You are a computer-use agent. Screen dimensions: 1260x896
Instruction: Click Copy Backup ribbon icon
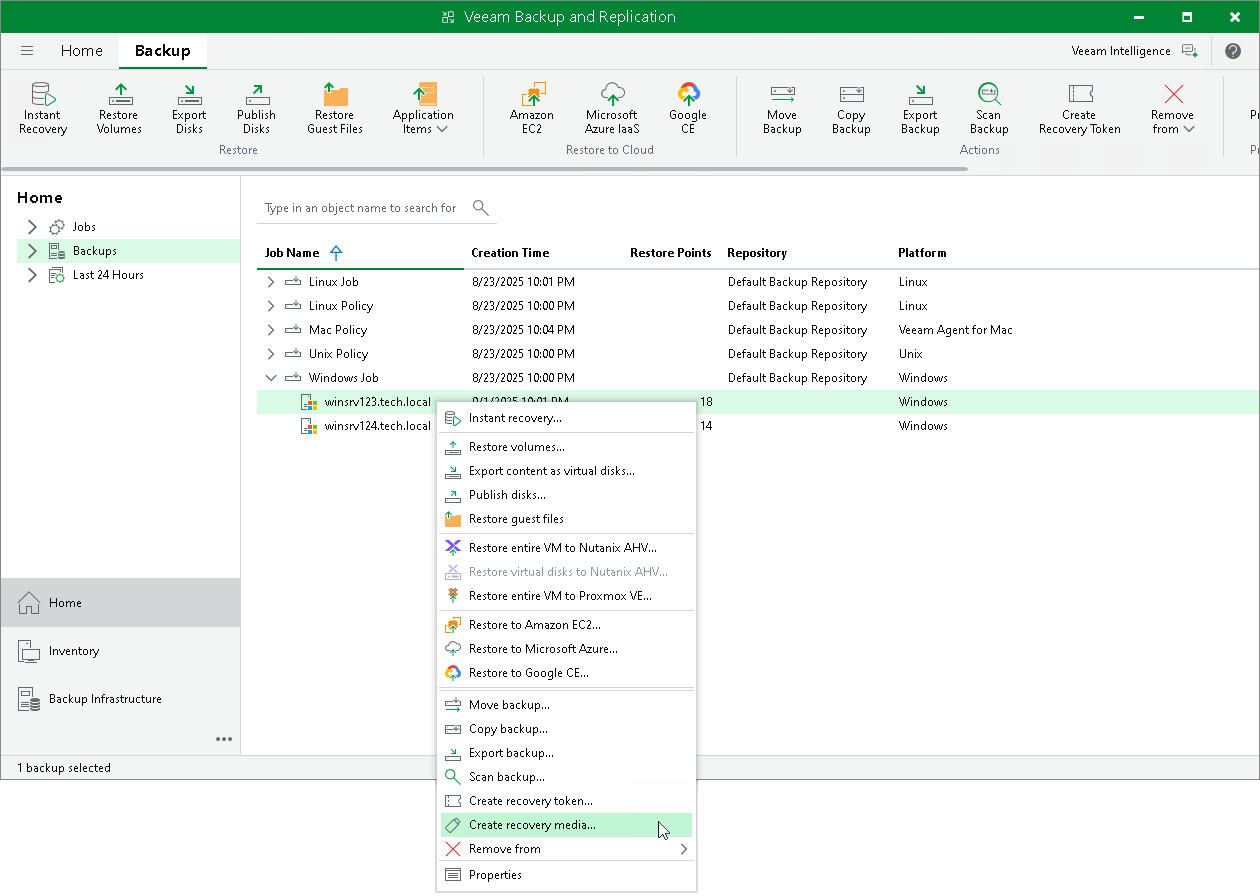[x=851, y=109]
